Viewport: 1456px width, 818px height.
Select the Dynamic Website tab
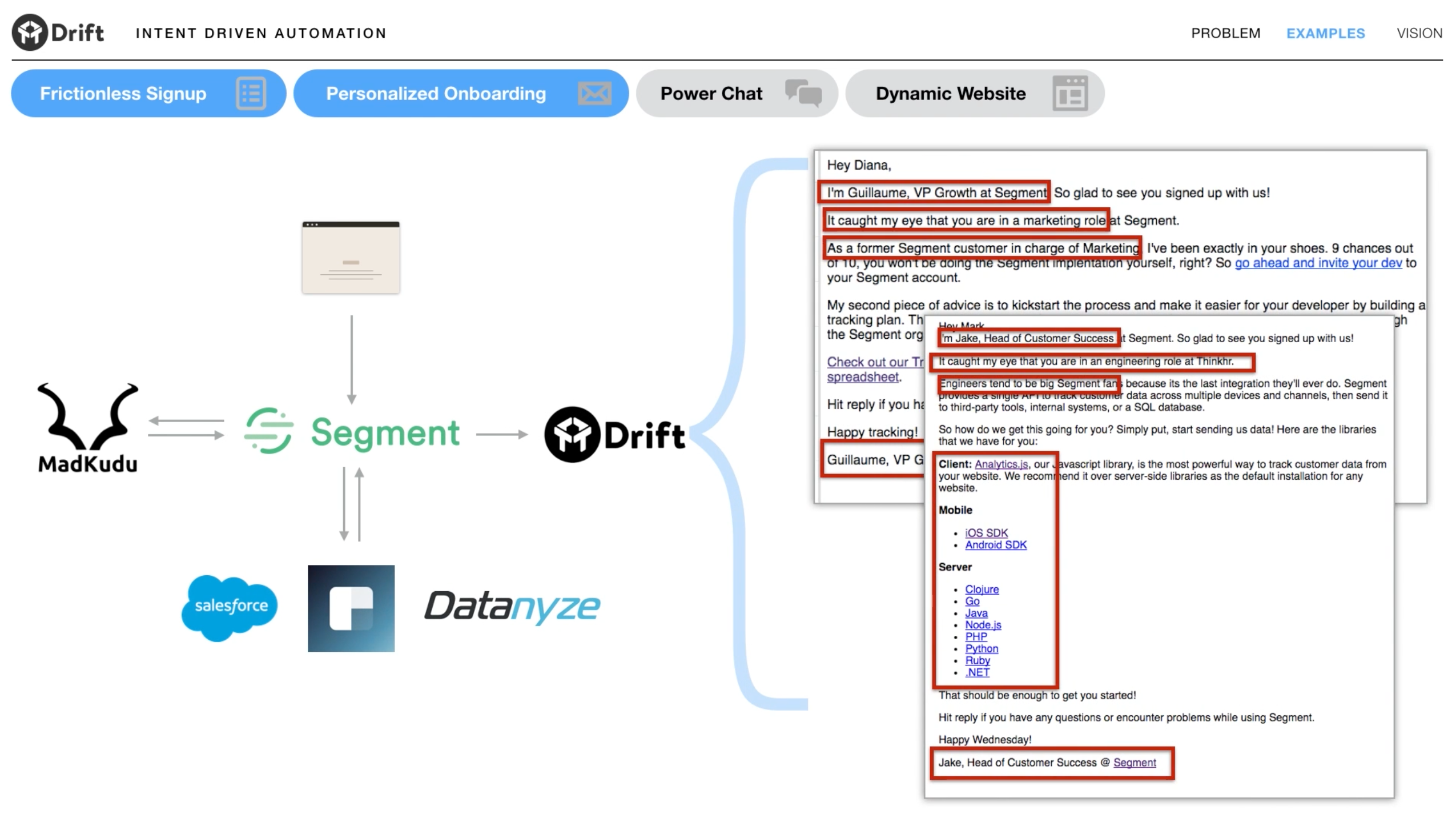coord(950,93)
